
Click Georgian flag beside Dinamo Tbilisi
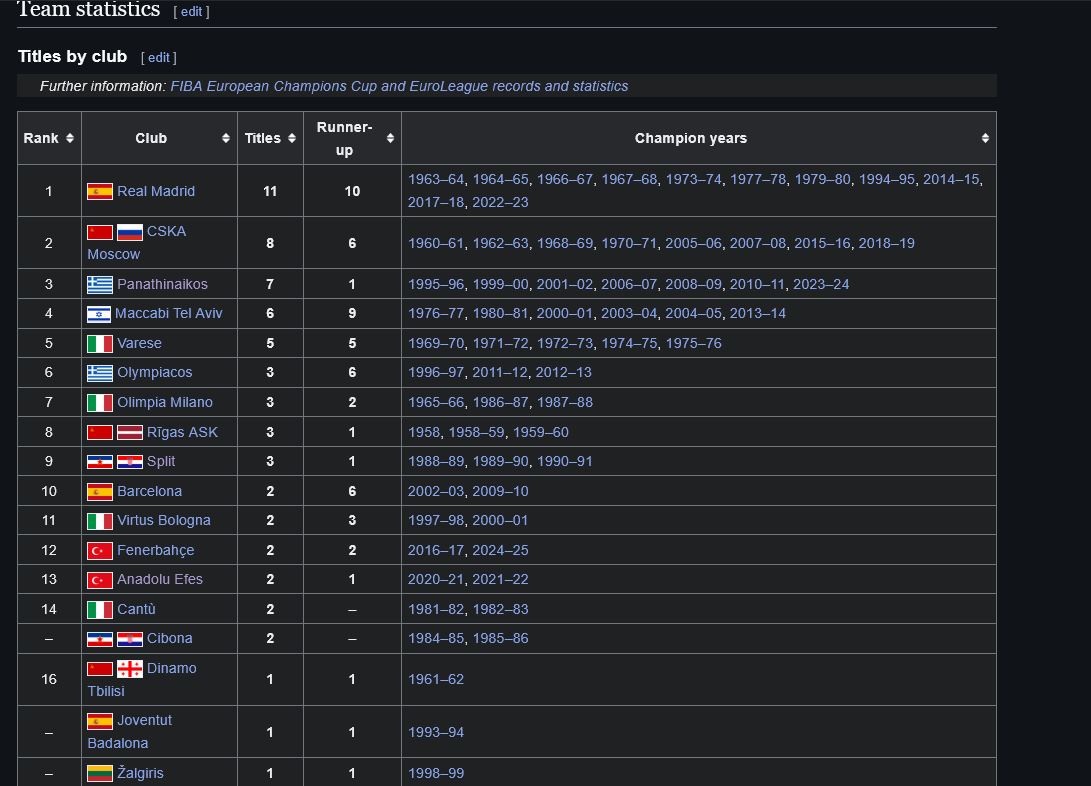tap(129, 669)
